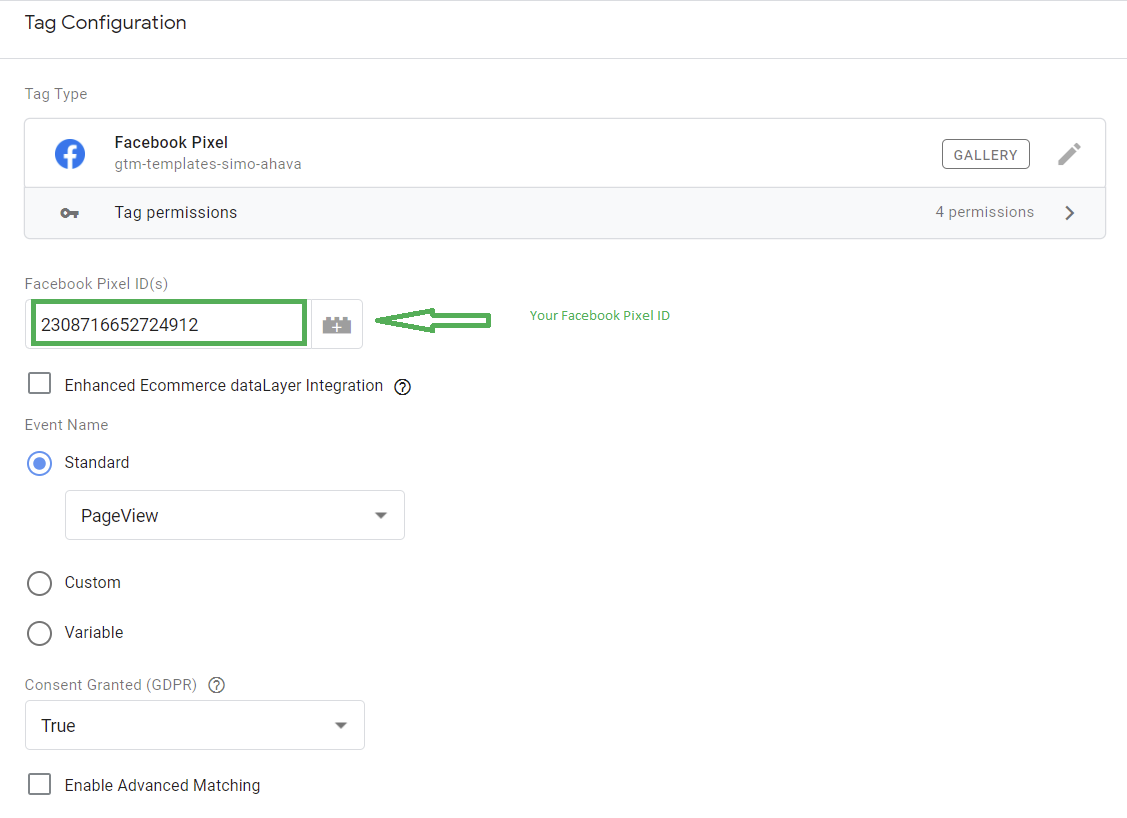The width and height of the screenshot is (1127, 818).
Task: Click the Event Name label
Action: pyautogui.click(x=66, y=425)
